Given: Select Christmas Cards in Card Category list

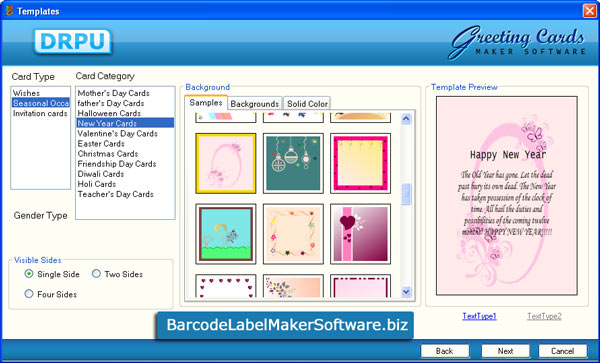Looking at the screenshot, I should pyautogui.click(x=108, y=154).
